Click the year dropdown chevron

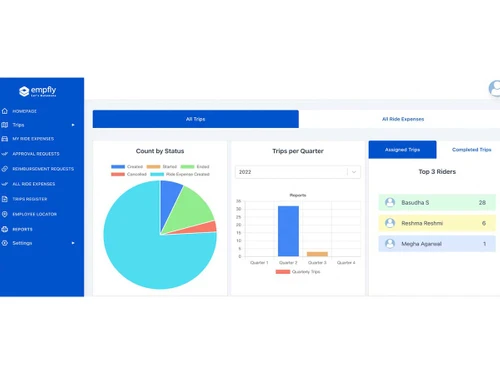(354, 172)
